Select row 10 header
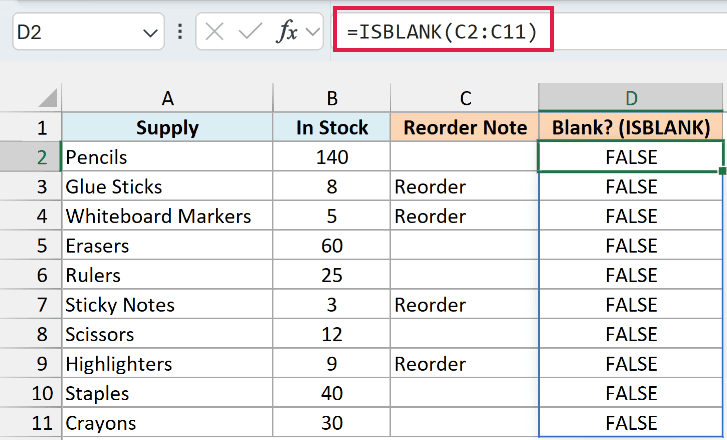 [x=31, y=393]
